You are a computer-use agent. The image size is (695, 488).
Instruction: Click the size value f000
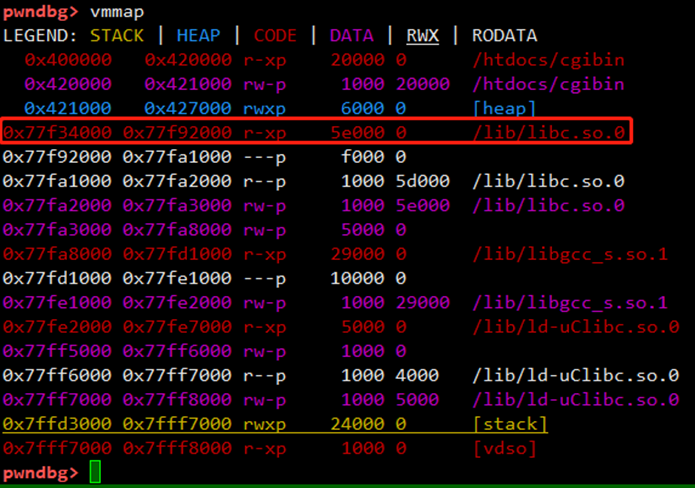(x=363, y=157)
